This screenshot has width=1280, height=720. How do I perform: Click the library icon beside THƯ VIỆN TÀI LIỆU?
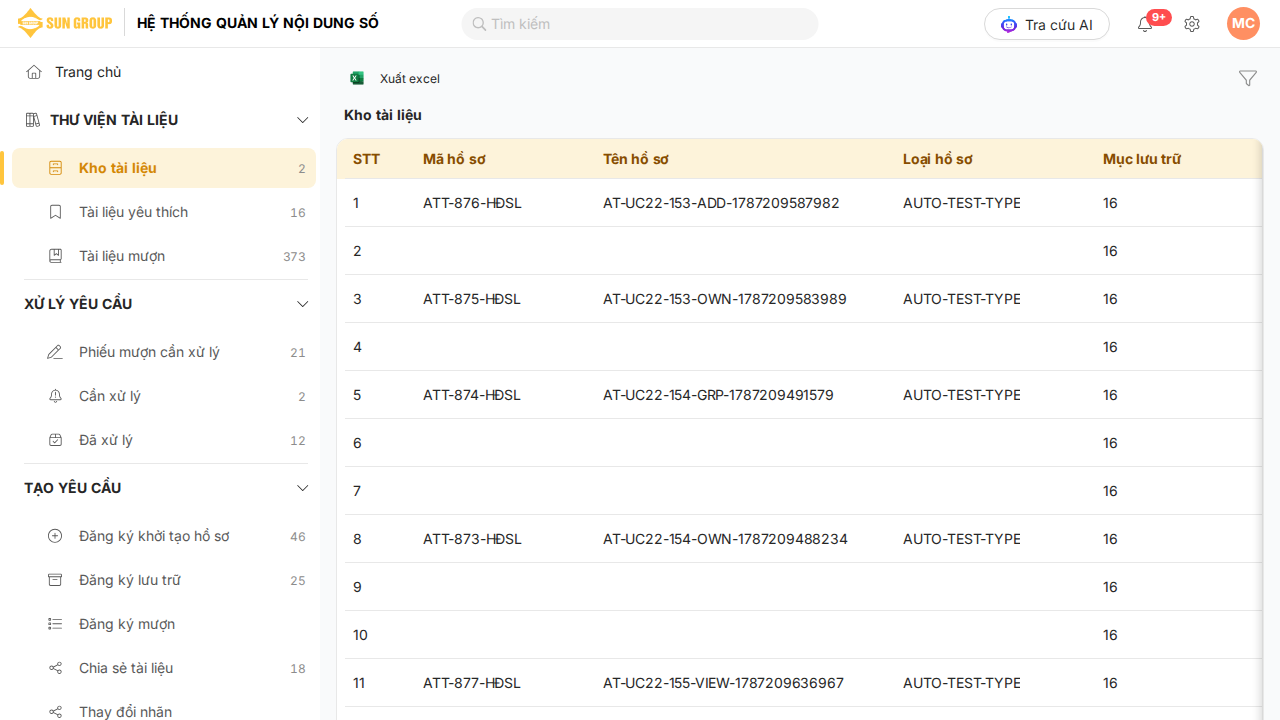coord(32,120)
